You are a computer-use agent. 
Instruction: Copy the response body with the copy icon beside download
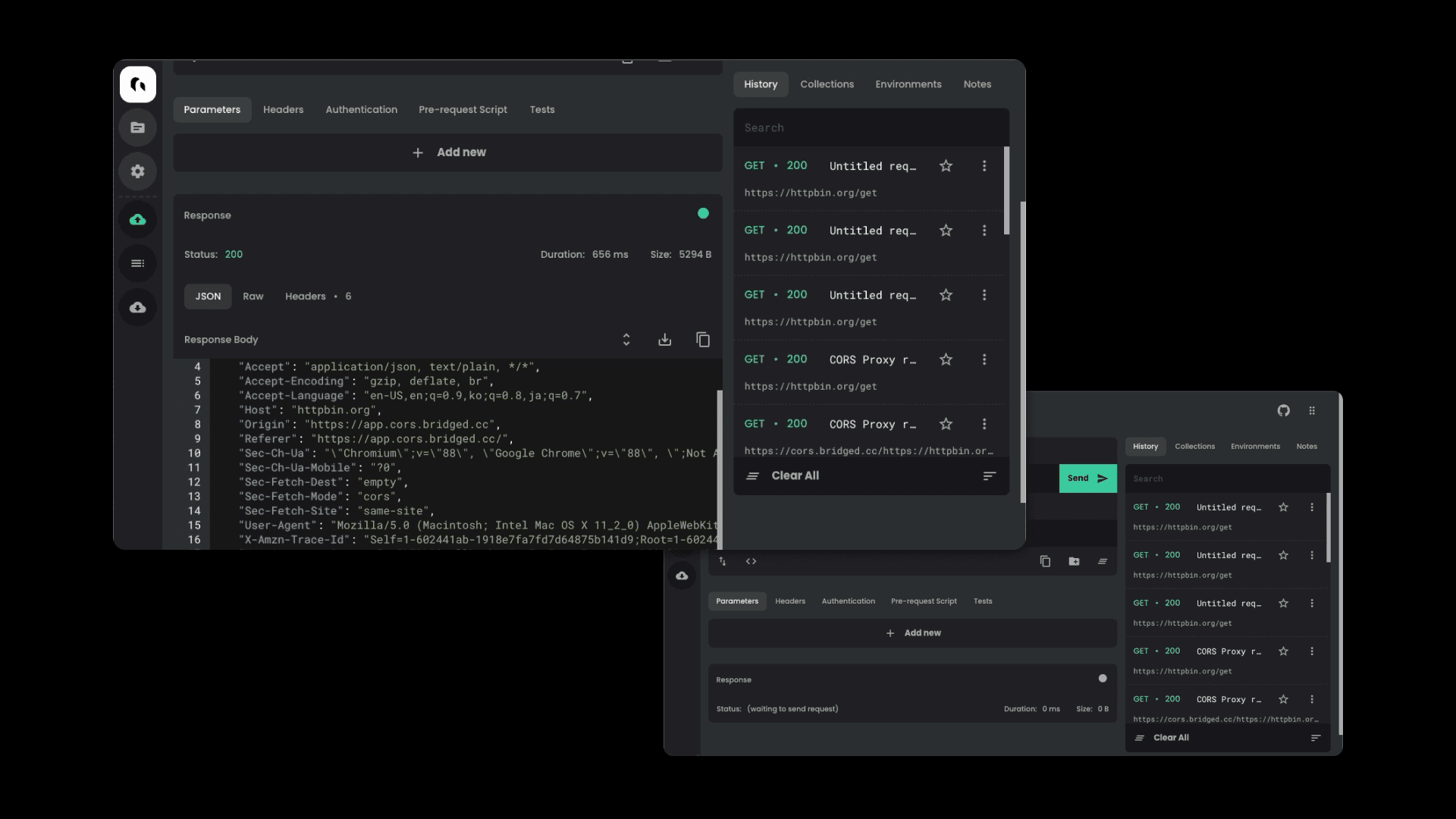coord(703,340)
